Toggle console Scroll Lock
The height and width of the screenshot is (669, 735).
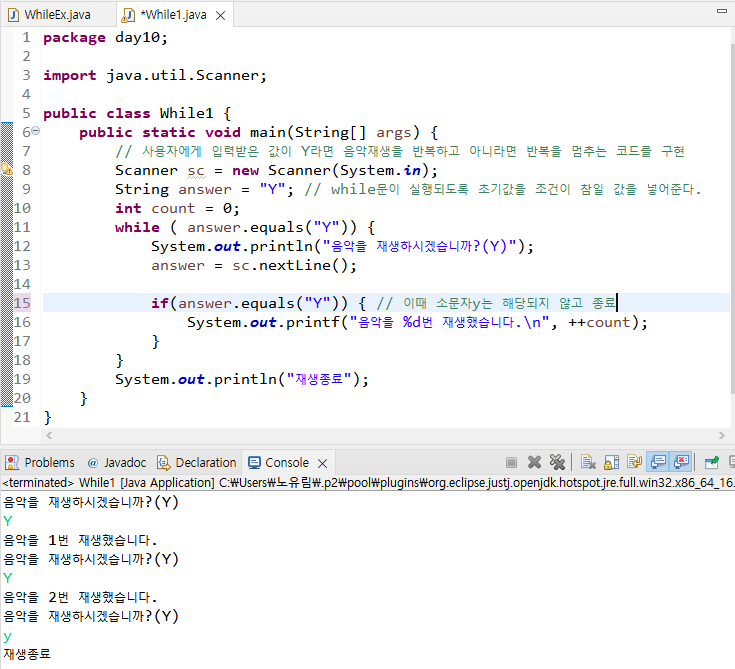point(611,463)
